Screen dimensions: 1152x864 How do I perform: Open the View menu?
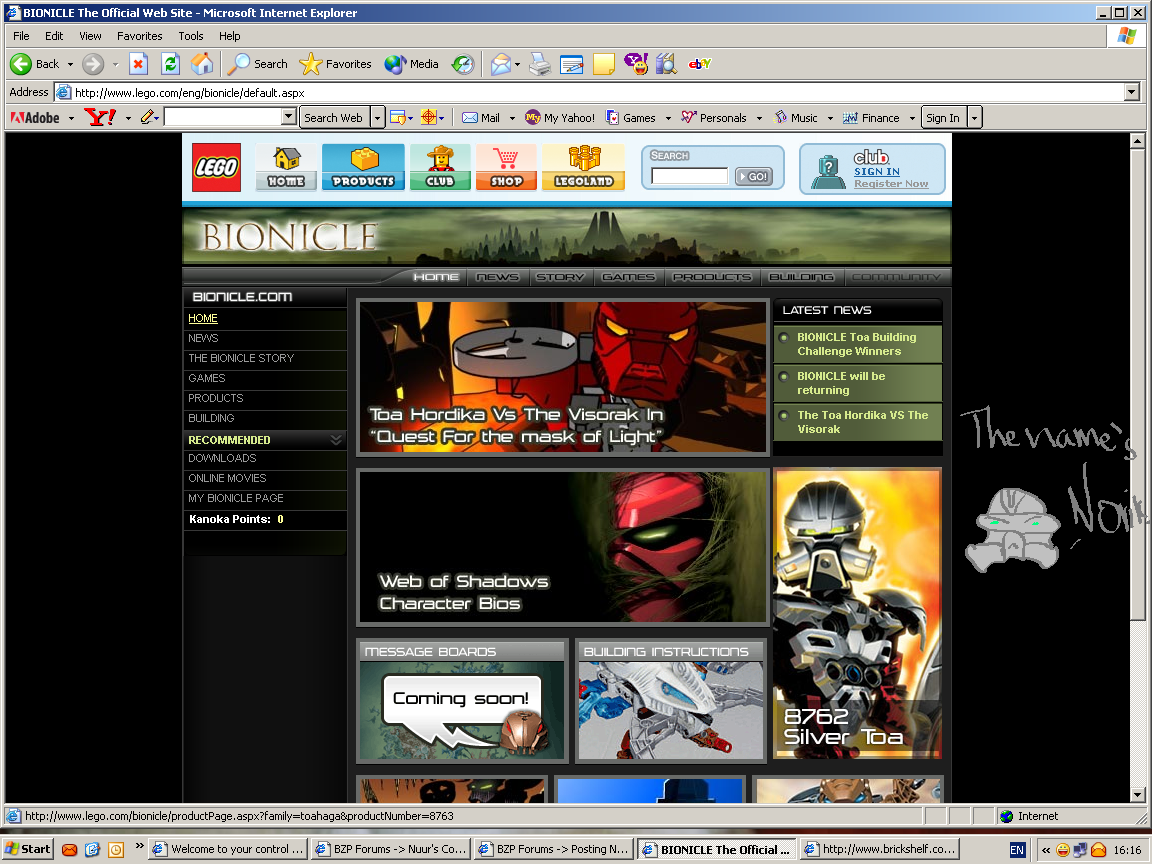[90, 36]
